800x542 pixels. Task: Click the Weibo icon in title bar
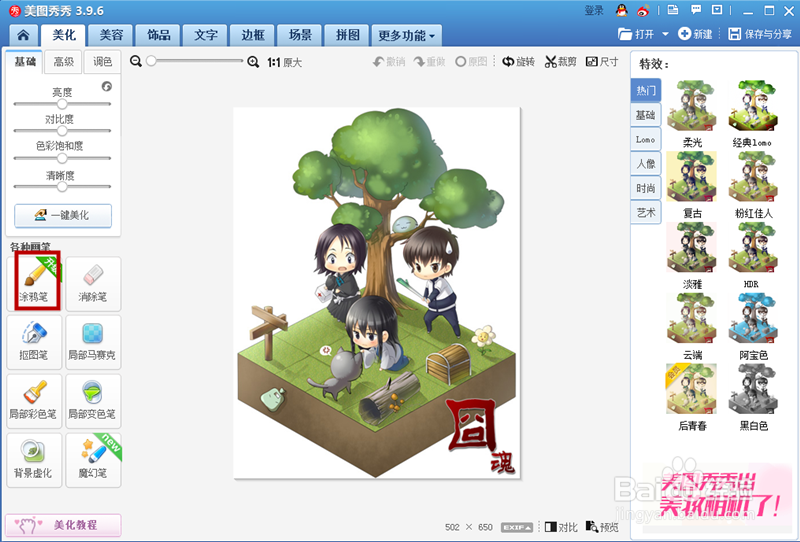point(643,10)
